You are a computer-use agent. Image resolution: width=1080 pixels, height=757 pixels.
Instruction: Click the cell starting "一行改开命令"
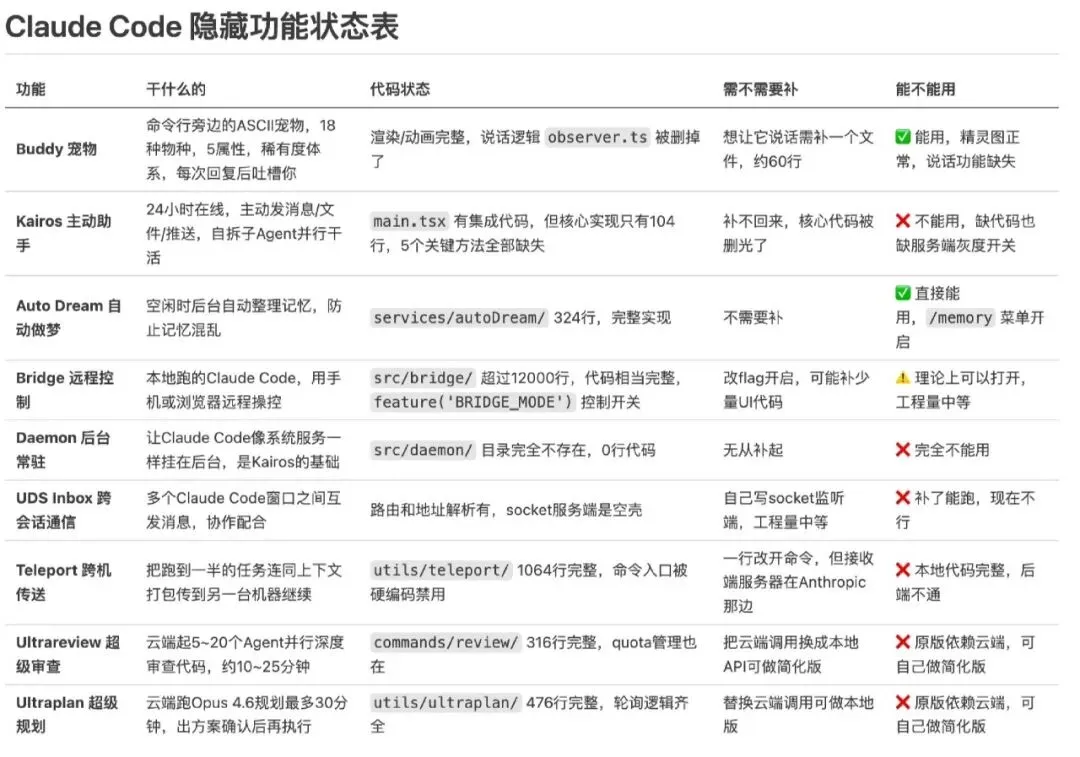[x=798, y=582]
